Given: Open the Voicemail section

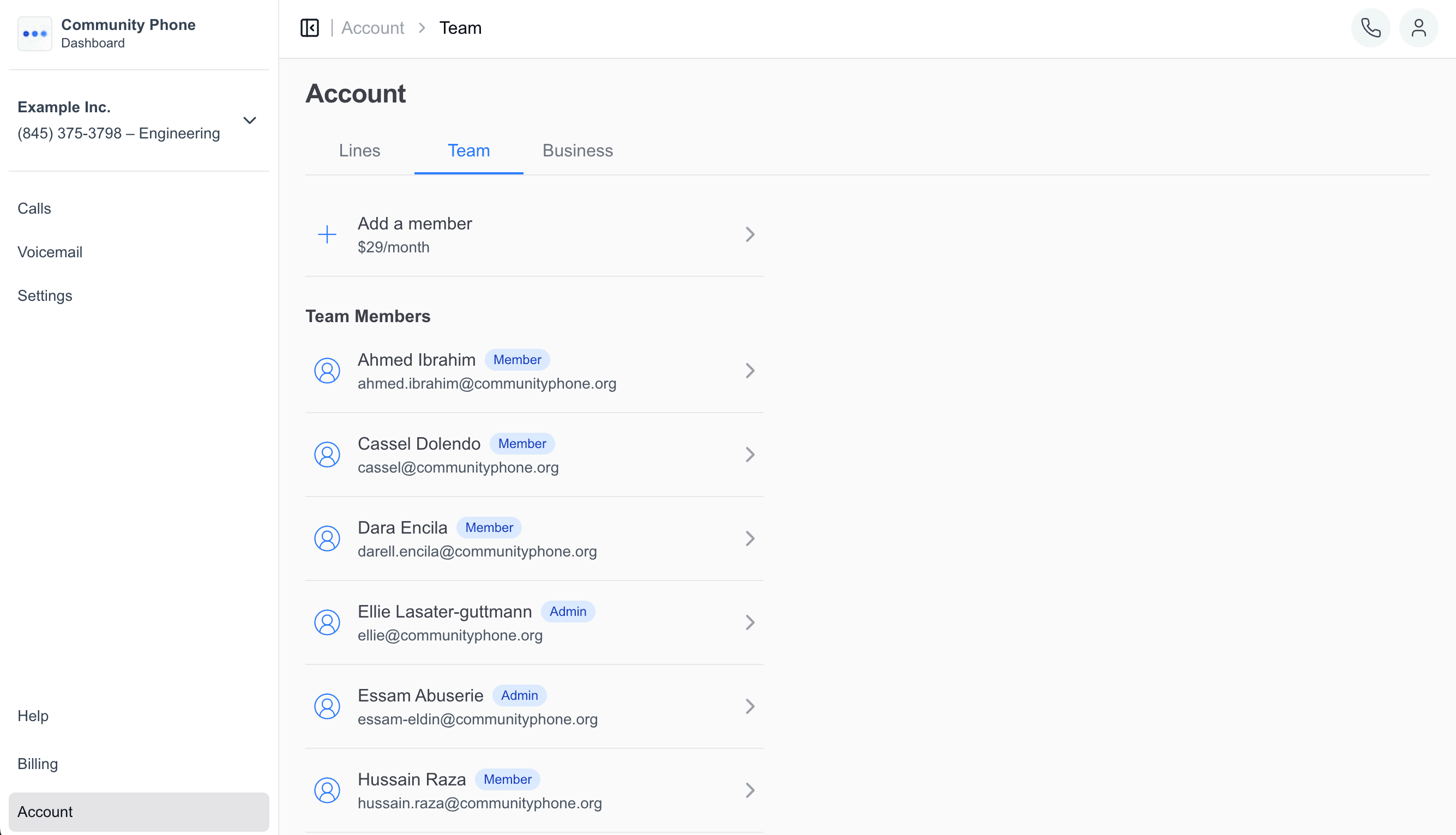Looking at the screenshot, I should click(x=50, y=252).
